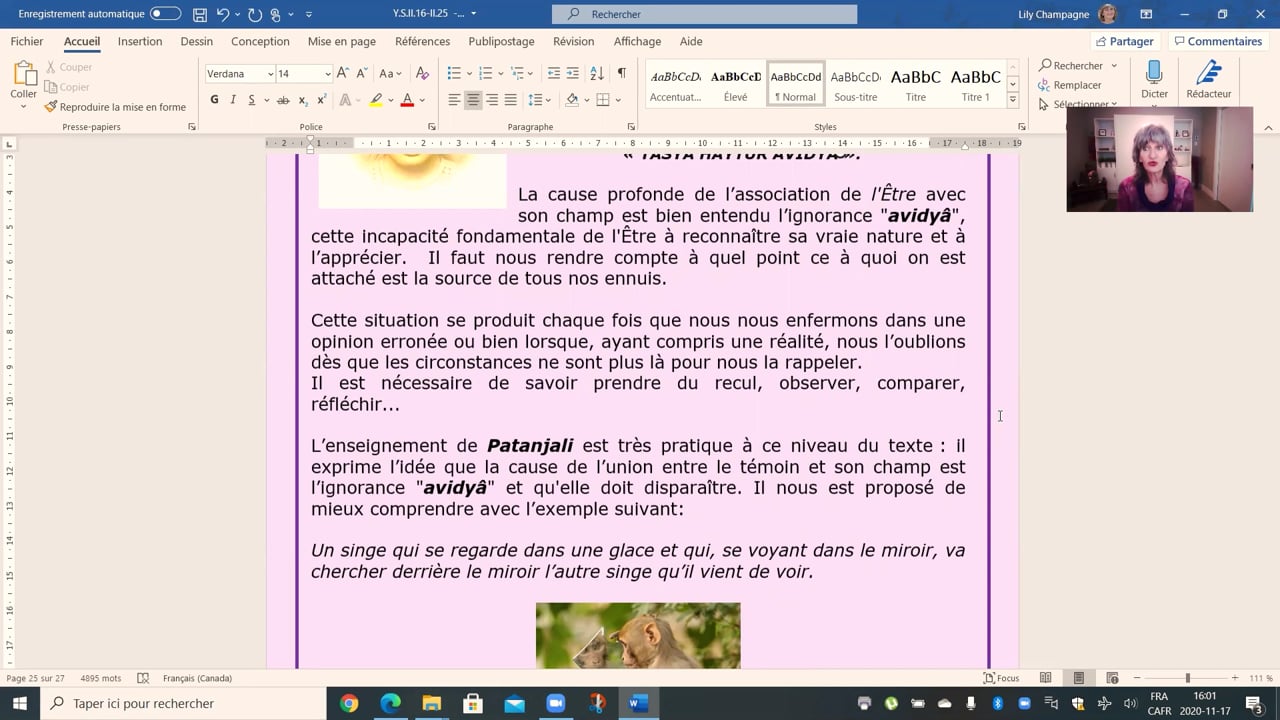Open the Police dialog launcher
The width and height of the screenshot is (1280, 720).
pos(432,127)
